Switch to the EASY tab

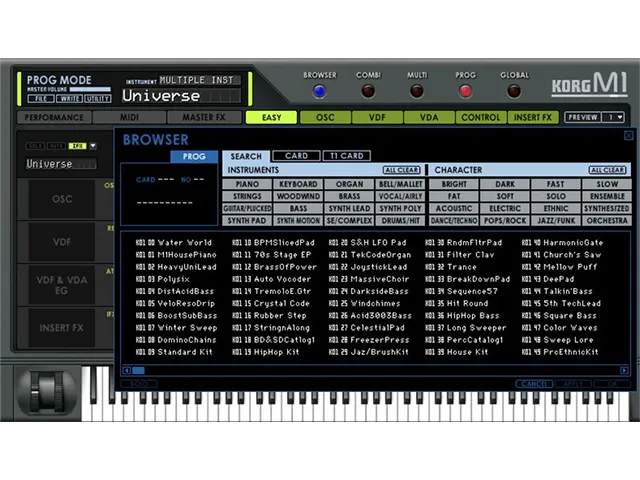(x=271, y=118)
